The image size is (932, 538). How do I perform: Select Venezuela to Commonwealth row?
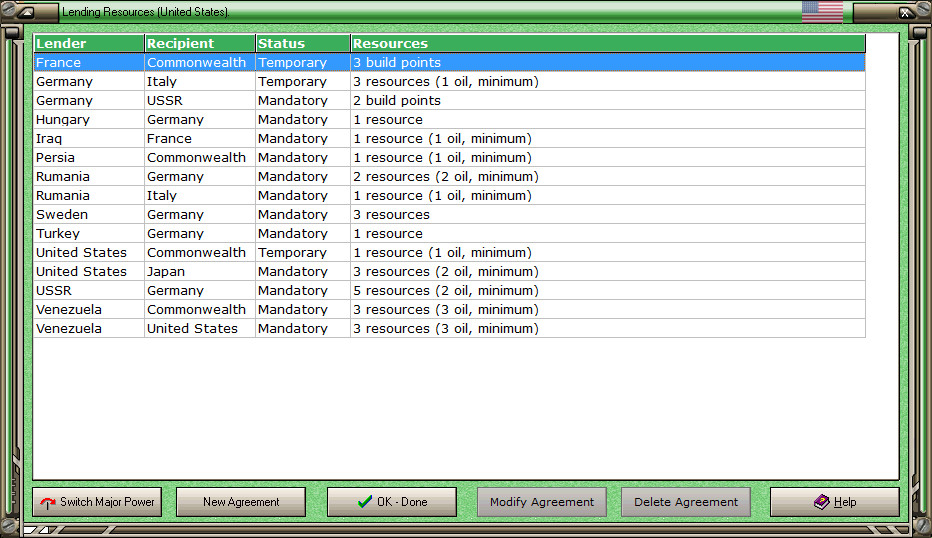point(449,310)
